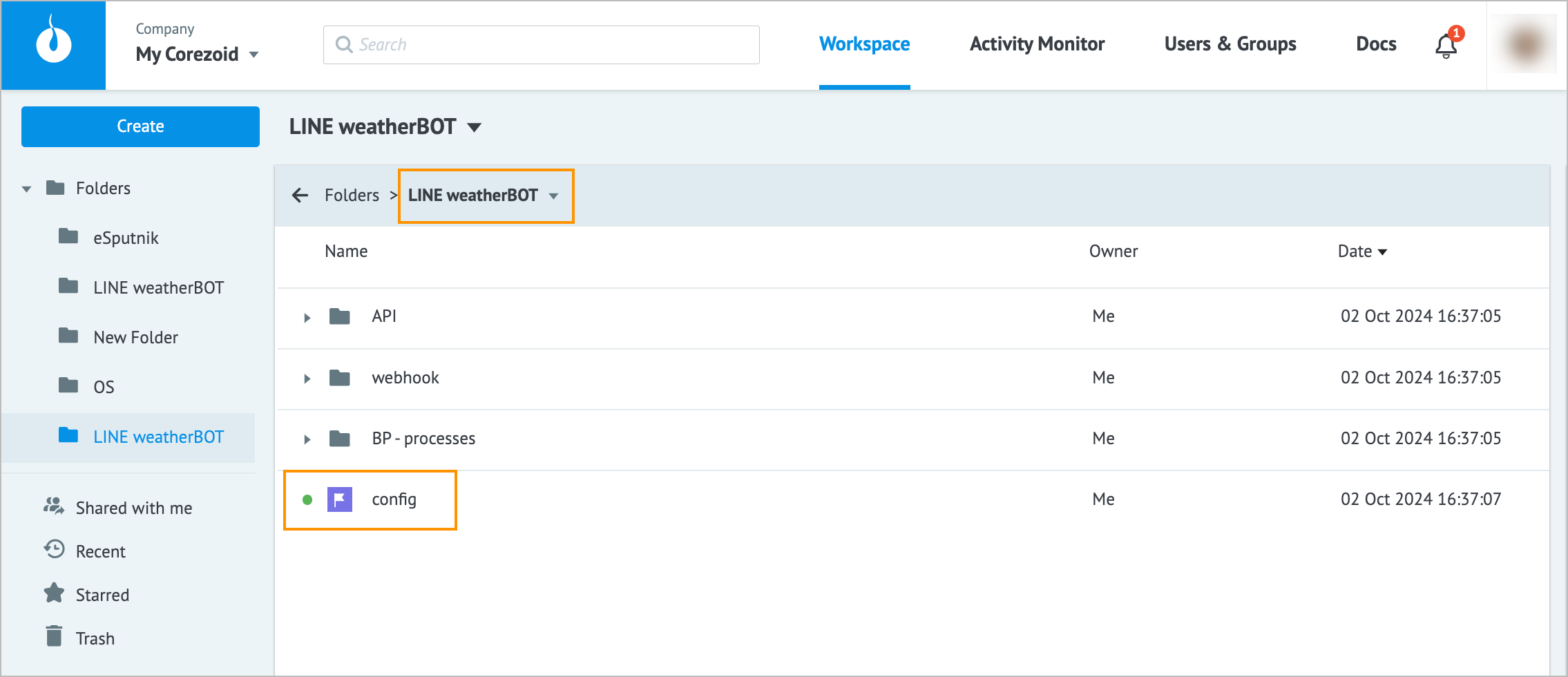Viewport: 1568px width, 677px height.
Task: Click the eSputnik folder icon in sidebar
Action: pos(68,237)
